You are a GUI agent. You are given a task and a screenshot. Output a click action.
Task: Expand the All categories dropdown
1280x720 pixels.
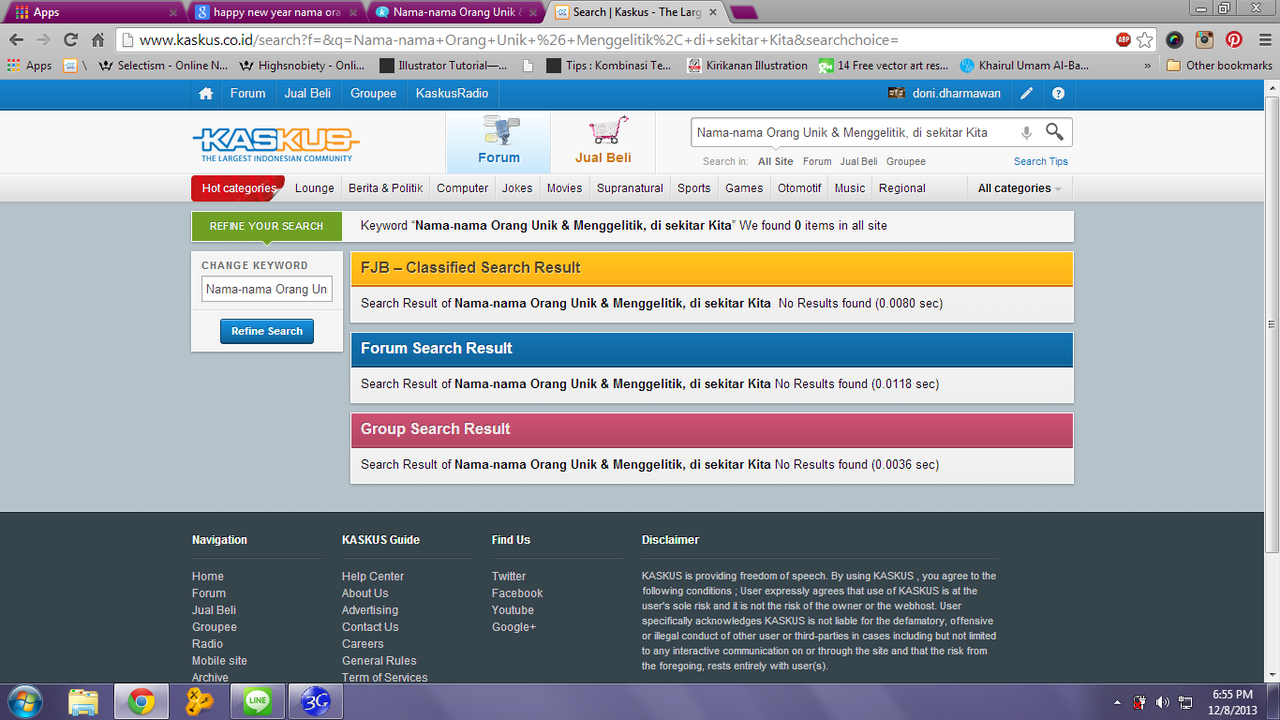(1019, 188)
